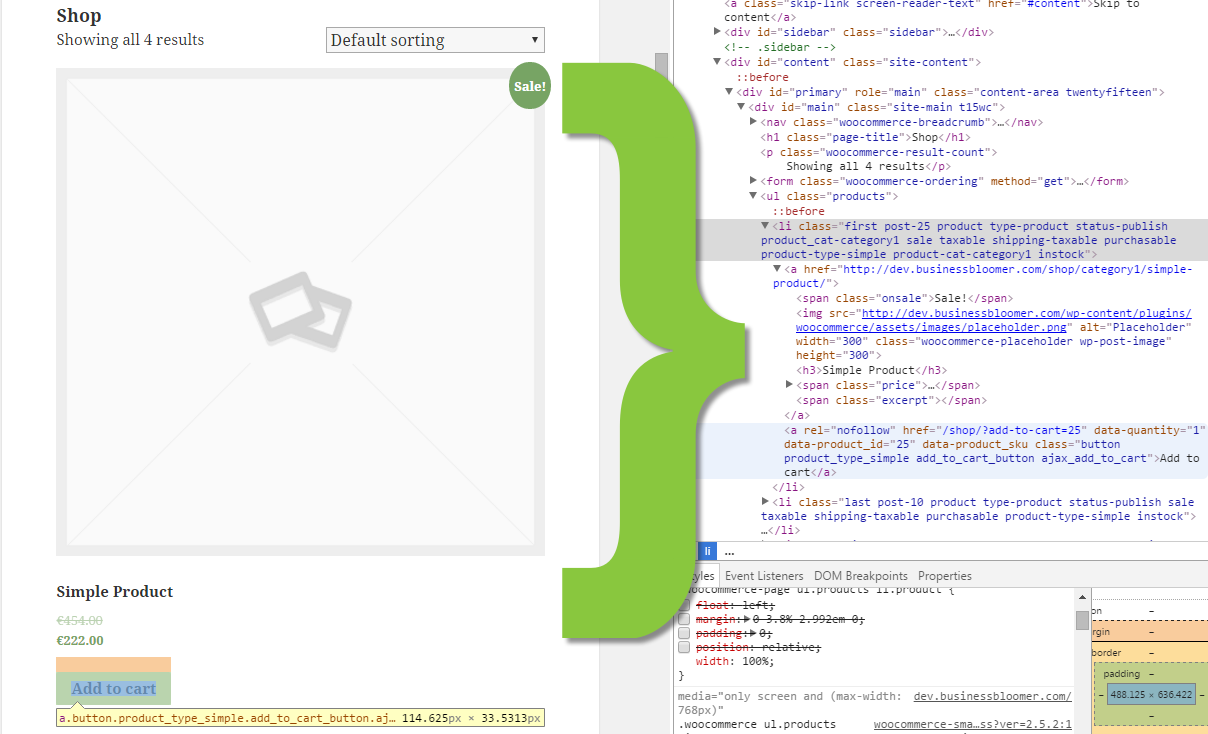Select the h1 page-title Shop element

tap(865, 137)
